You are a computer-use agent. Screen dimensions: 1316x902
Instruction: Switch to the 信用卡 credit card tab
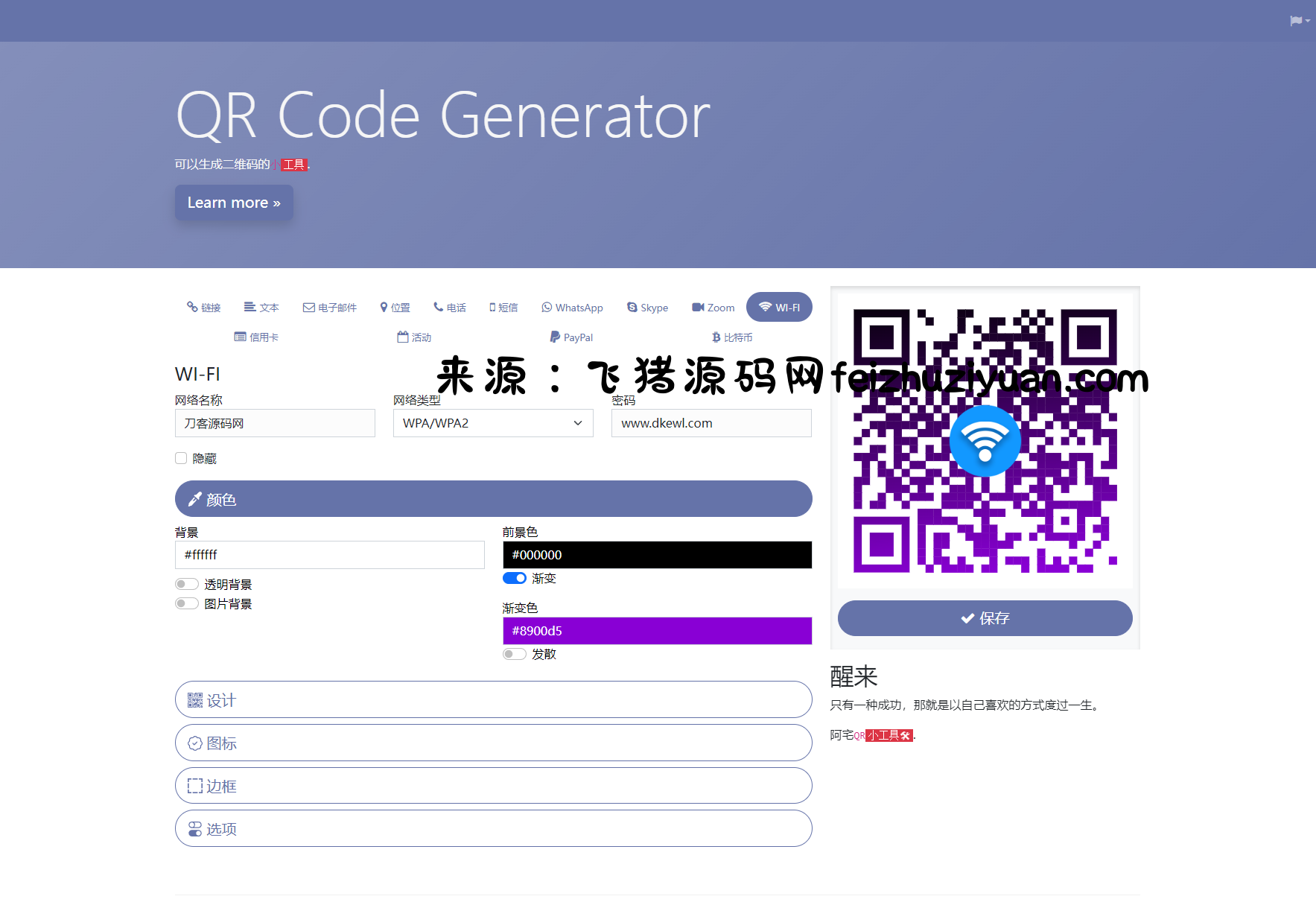pos(256,337)
